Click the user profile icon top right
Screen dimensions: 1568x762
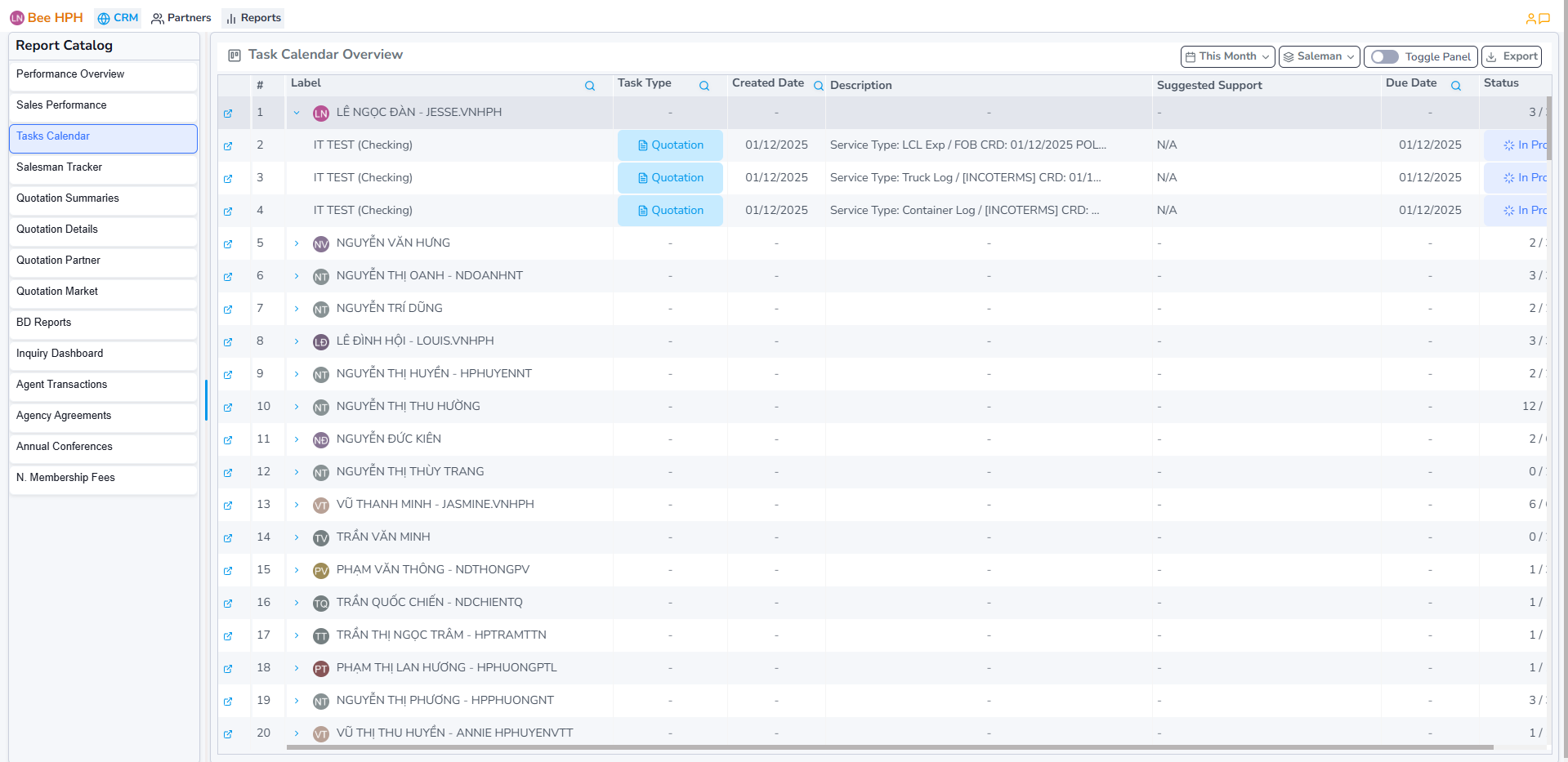coord(1530,18)
